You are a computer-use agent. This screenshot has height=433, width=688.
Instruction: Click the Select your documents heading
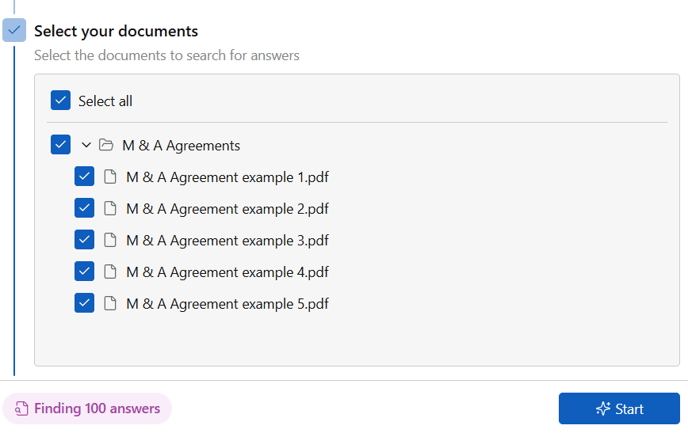(x=116, y=31)
